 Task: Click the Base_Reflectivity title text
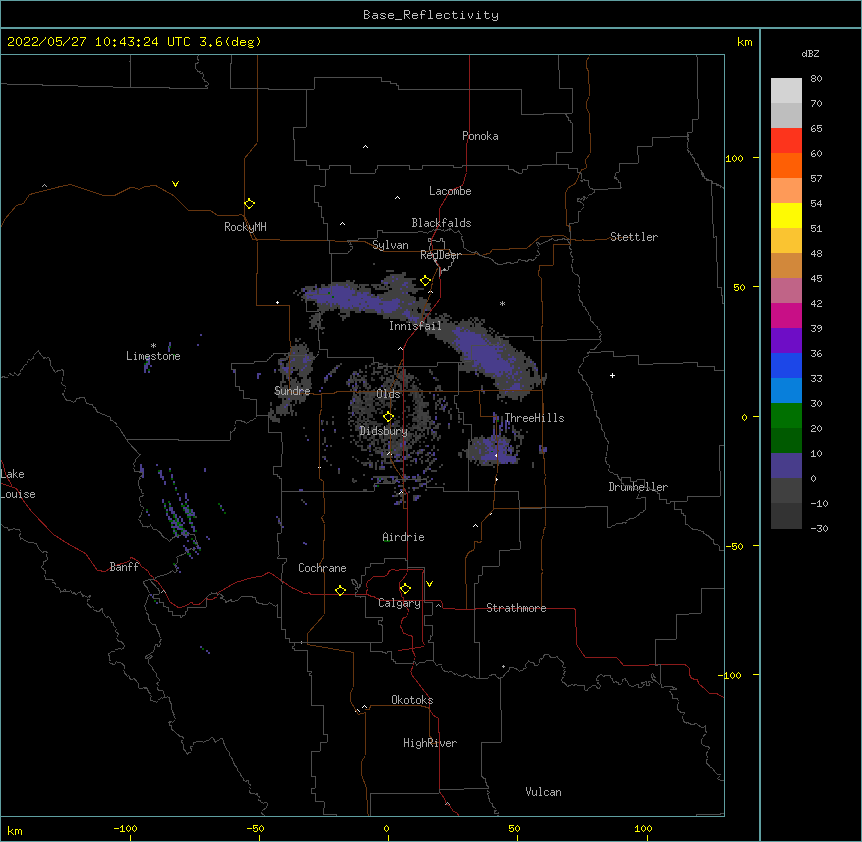(431, 15)
